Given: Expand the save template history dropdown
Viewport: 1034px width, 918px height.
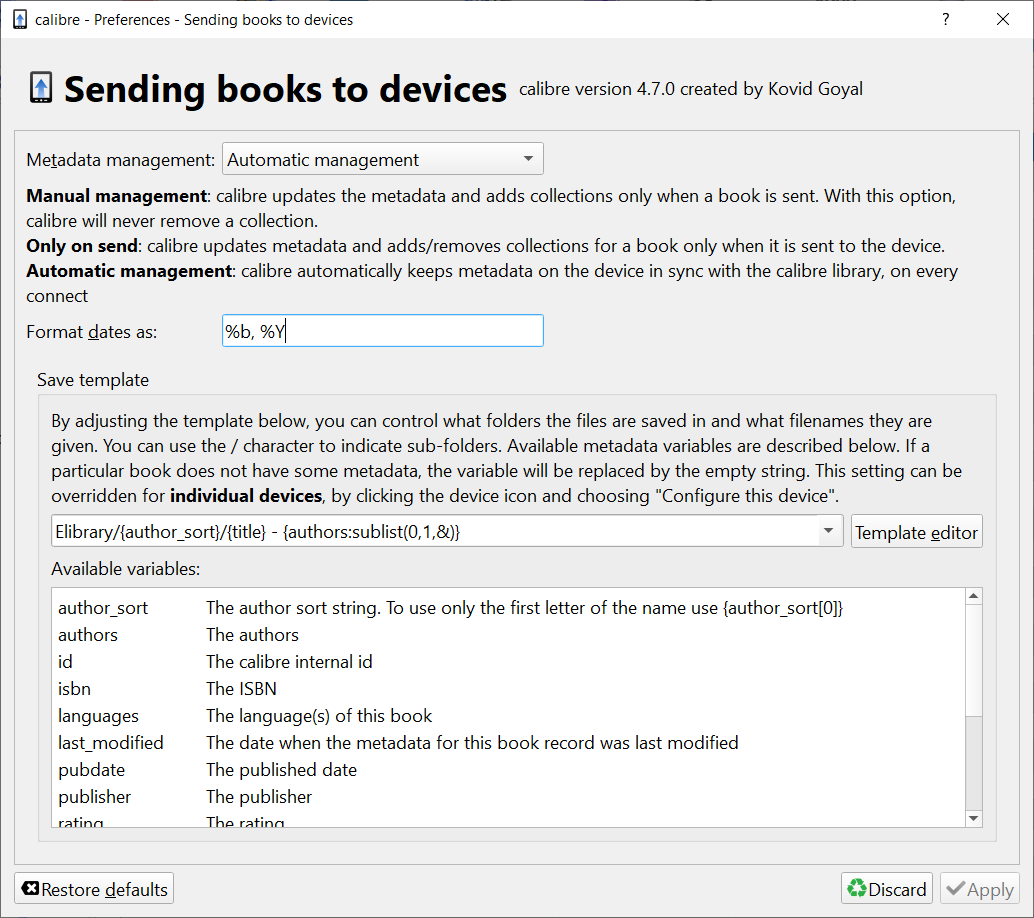Looking at the screenshot, I should pos(829,532).
